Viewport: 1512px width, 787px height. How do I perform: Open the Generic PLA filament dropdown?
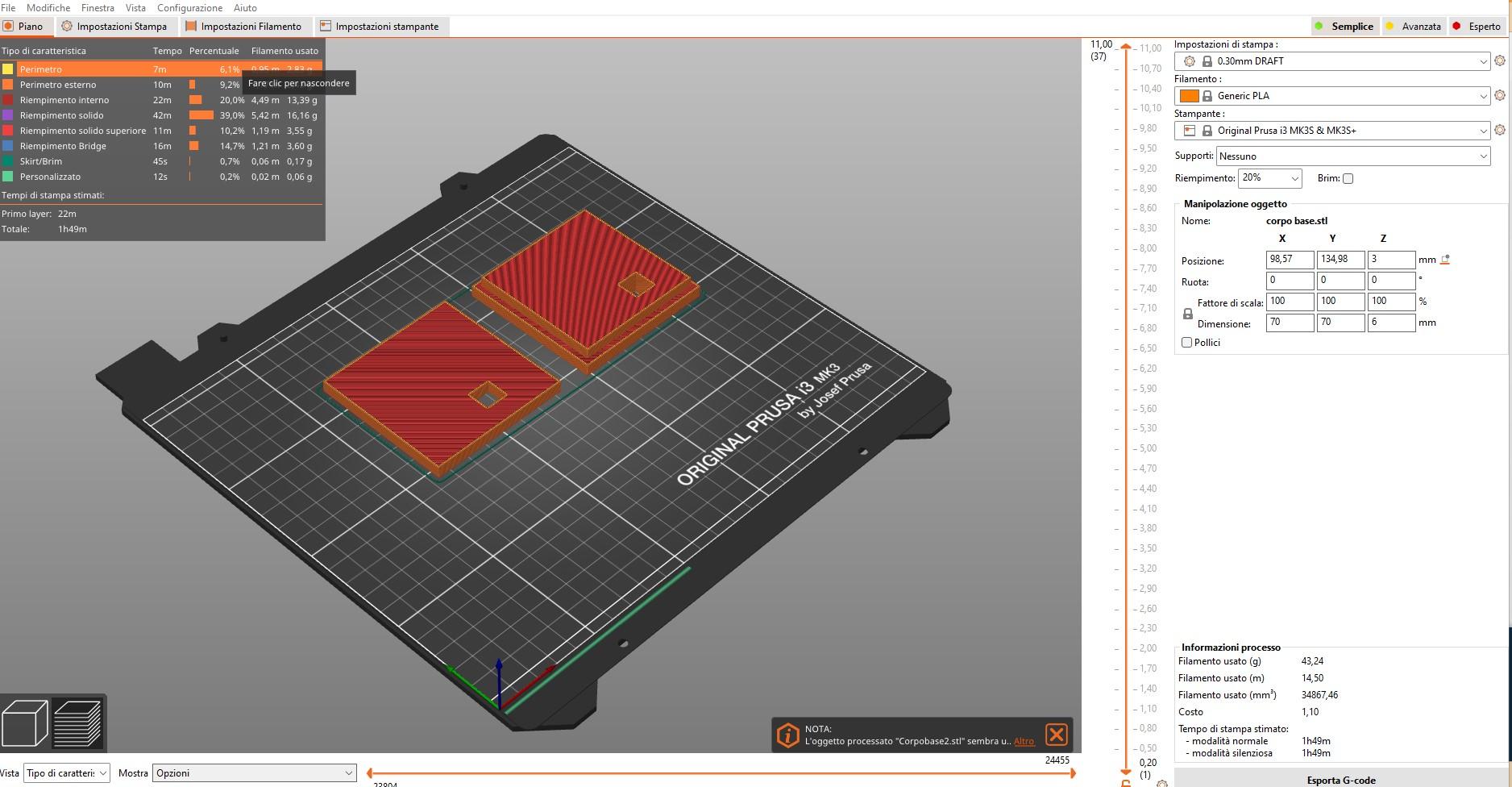1332,96
